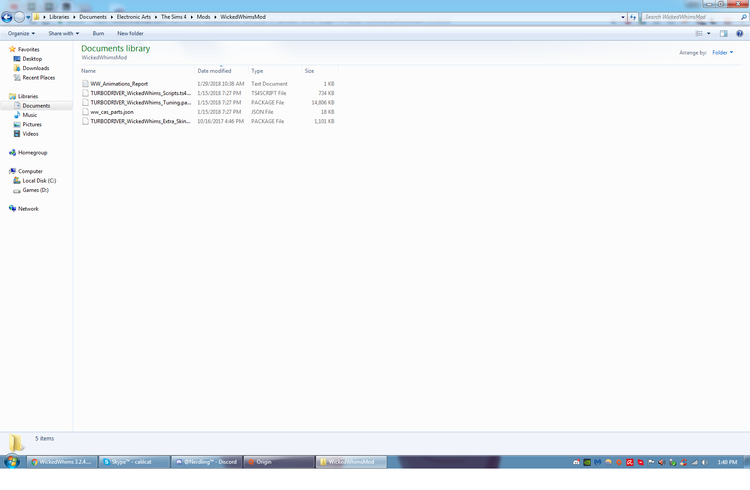Open the Share with menu
The height and width of the screenshot is (490, 750).
point(64,33)
